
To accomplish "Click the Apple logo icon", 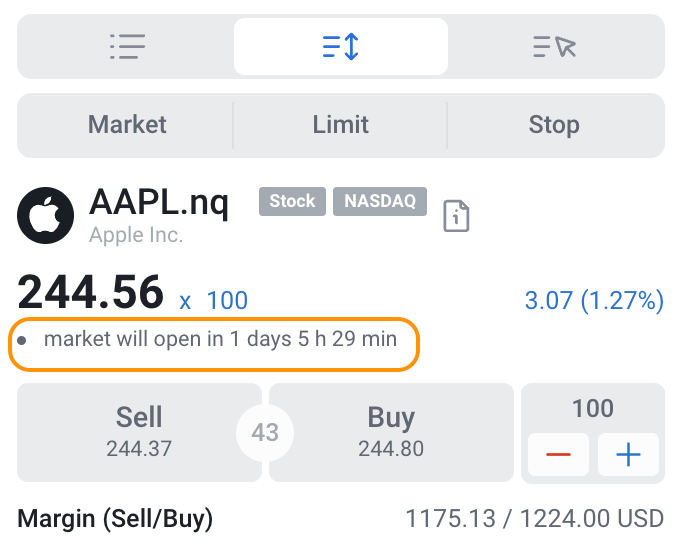I will 45,215.
